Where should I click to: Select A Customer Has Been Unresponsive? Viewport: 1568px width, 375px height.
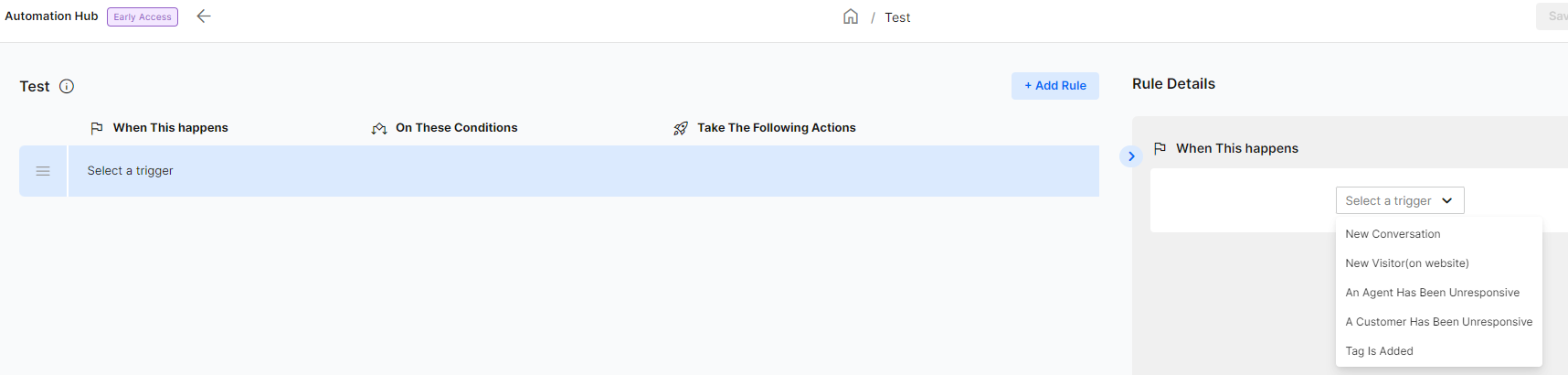(1439, 322)
